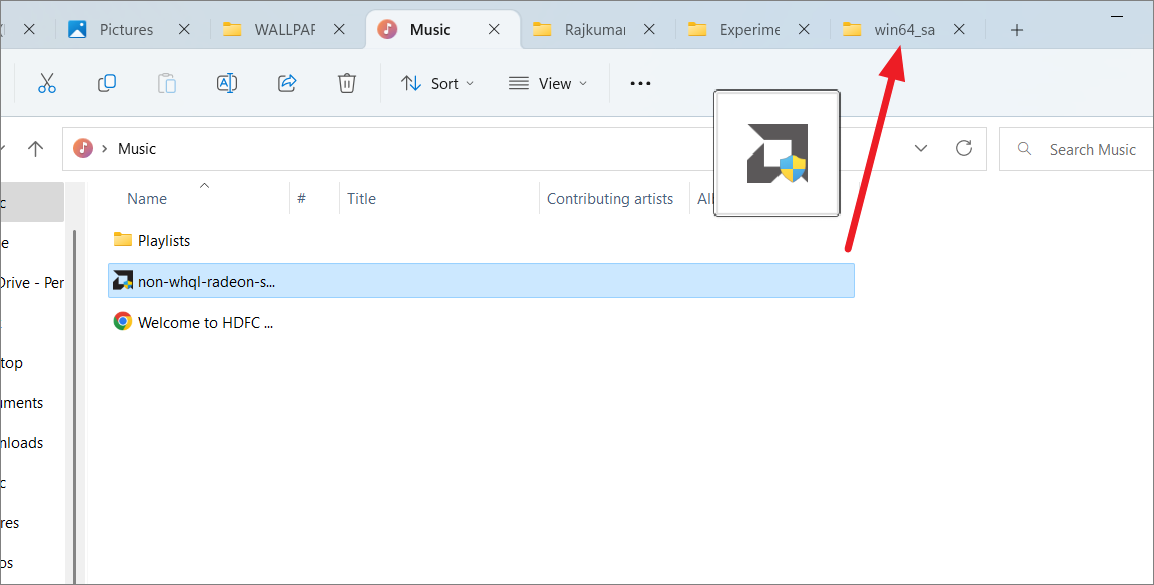Open the See more three-dots menu
1154x585 pixels.
[640, 83]
